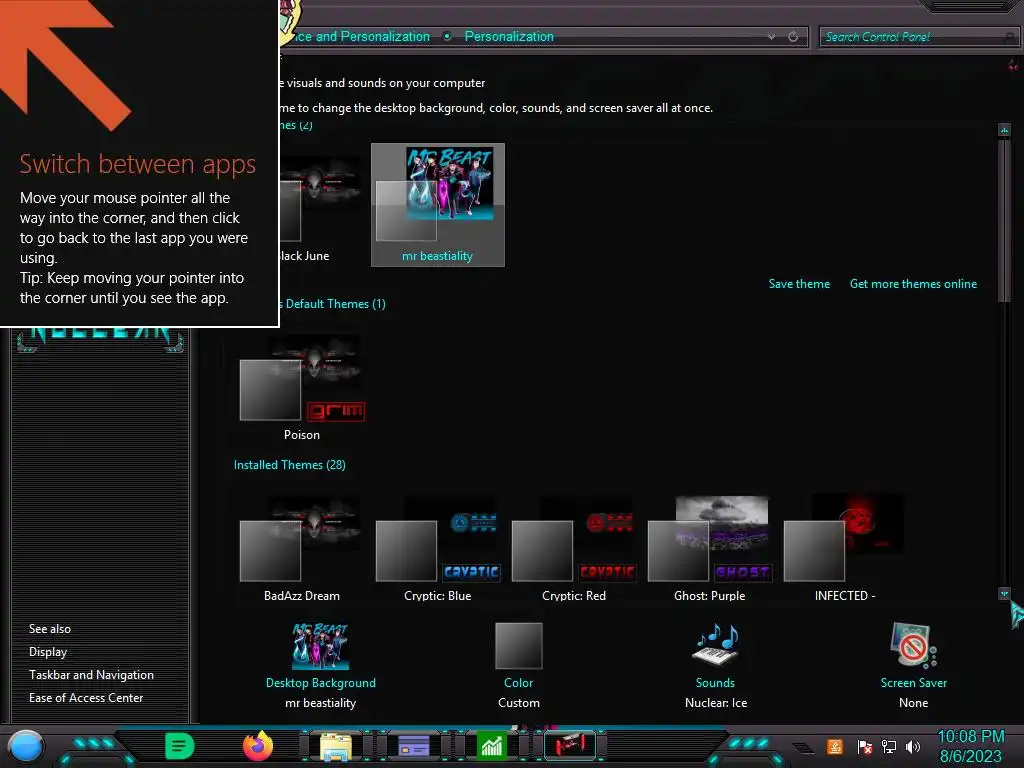Click Save theme

[799, 283]
